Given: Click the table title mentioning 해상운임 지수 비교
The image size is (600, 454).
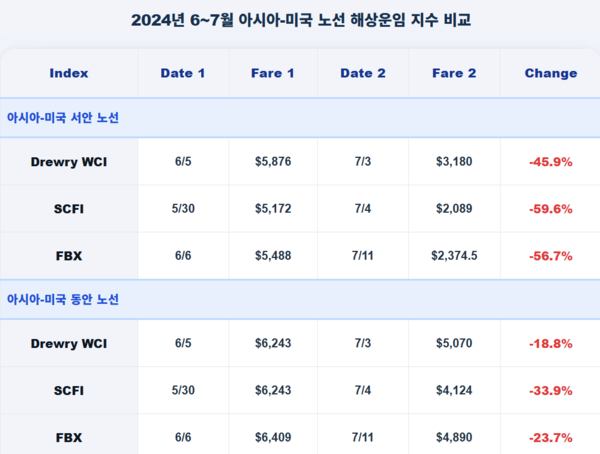Looking at the screenshot, I should click(x=300, y=20).
